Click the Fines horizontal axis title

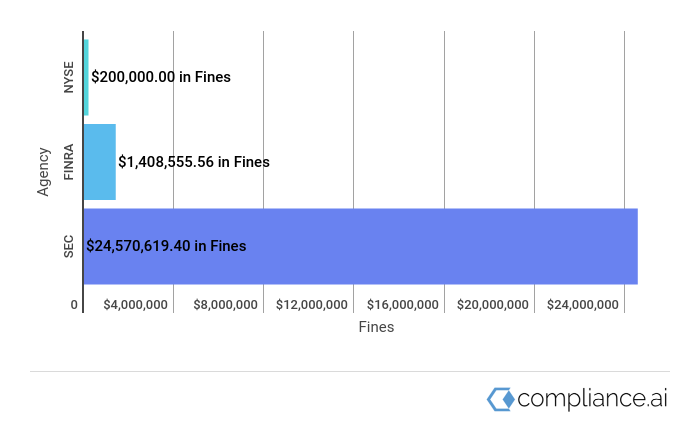[x=376, y=327]
